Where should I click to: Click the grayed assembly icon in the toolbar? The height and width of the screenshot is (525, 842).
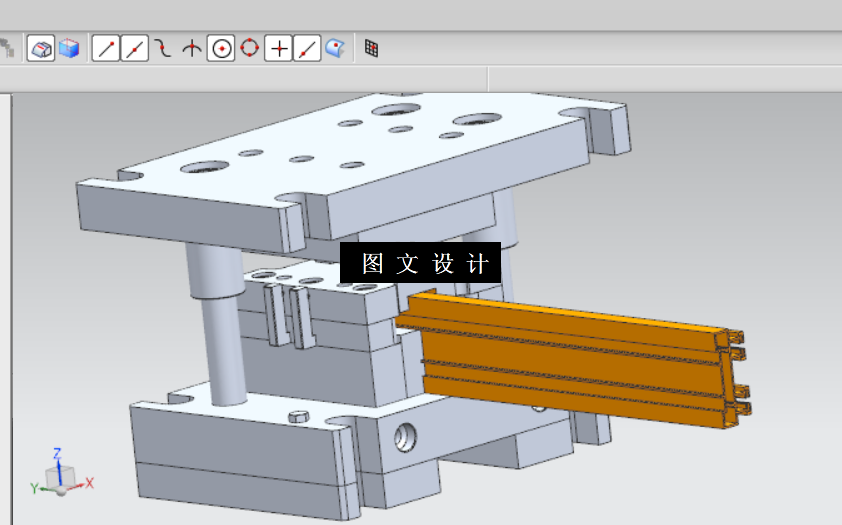click(6, 48)
